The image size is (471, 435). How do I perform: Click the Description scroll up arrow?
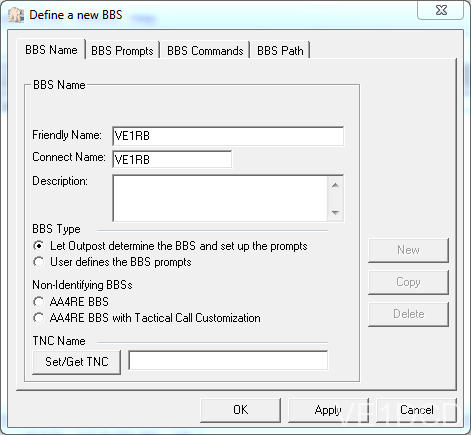click(335, 185)
